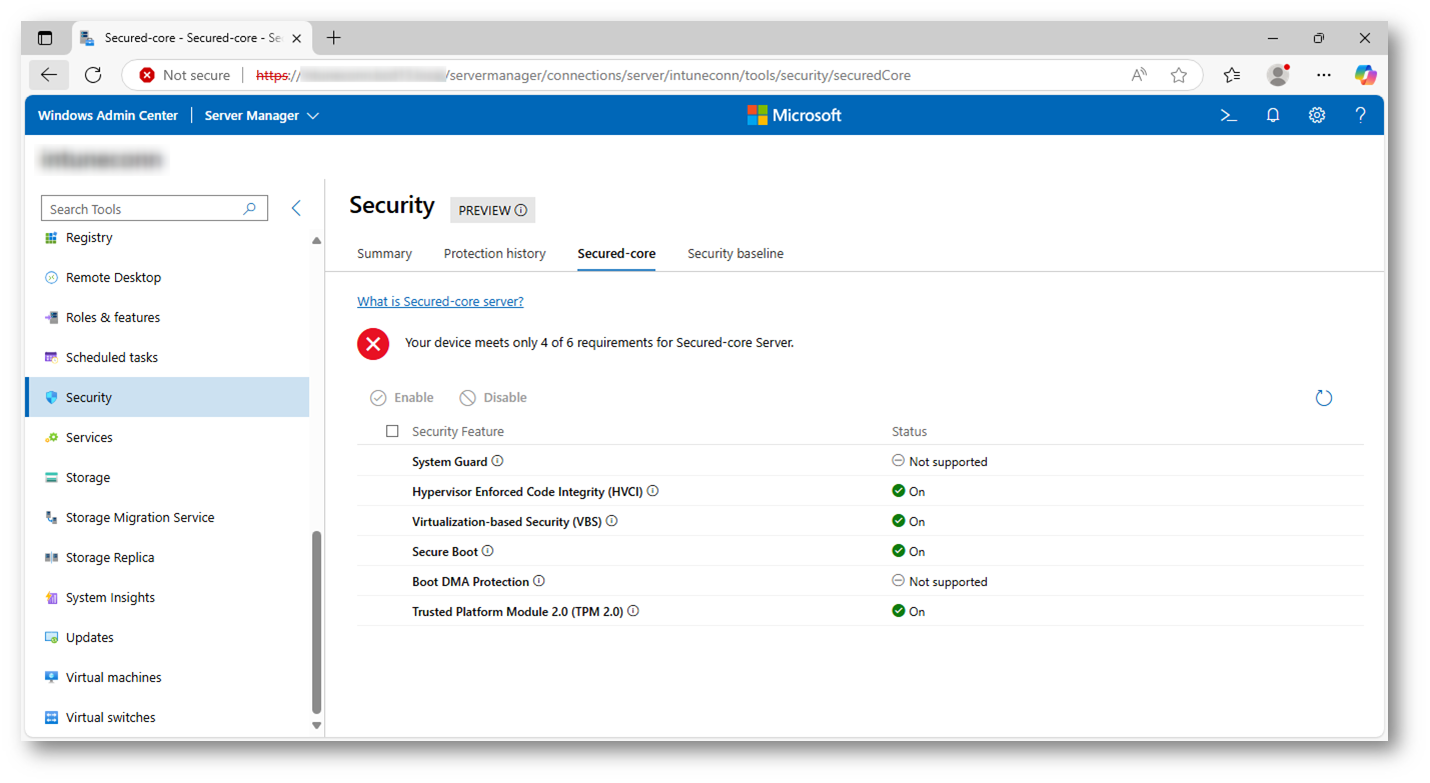
Task: Collapse the tools sidebar chevron
Action: click(296, 208)
